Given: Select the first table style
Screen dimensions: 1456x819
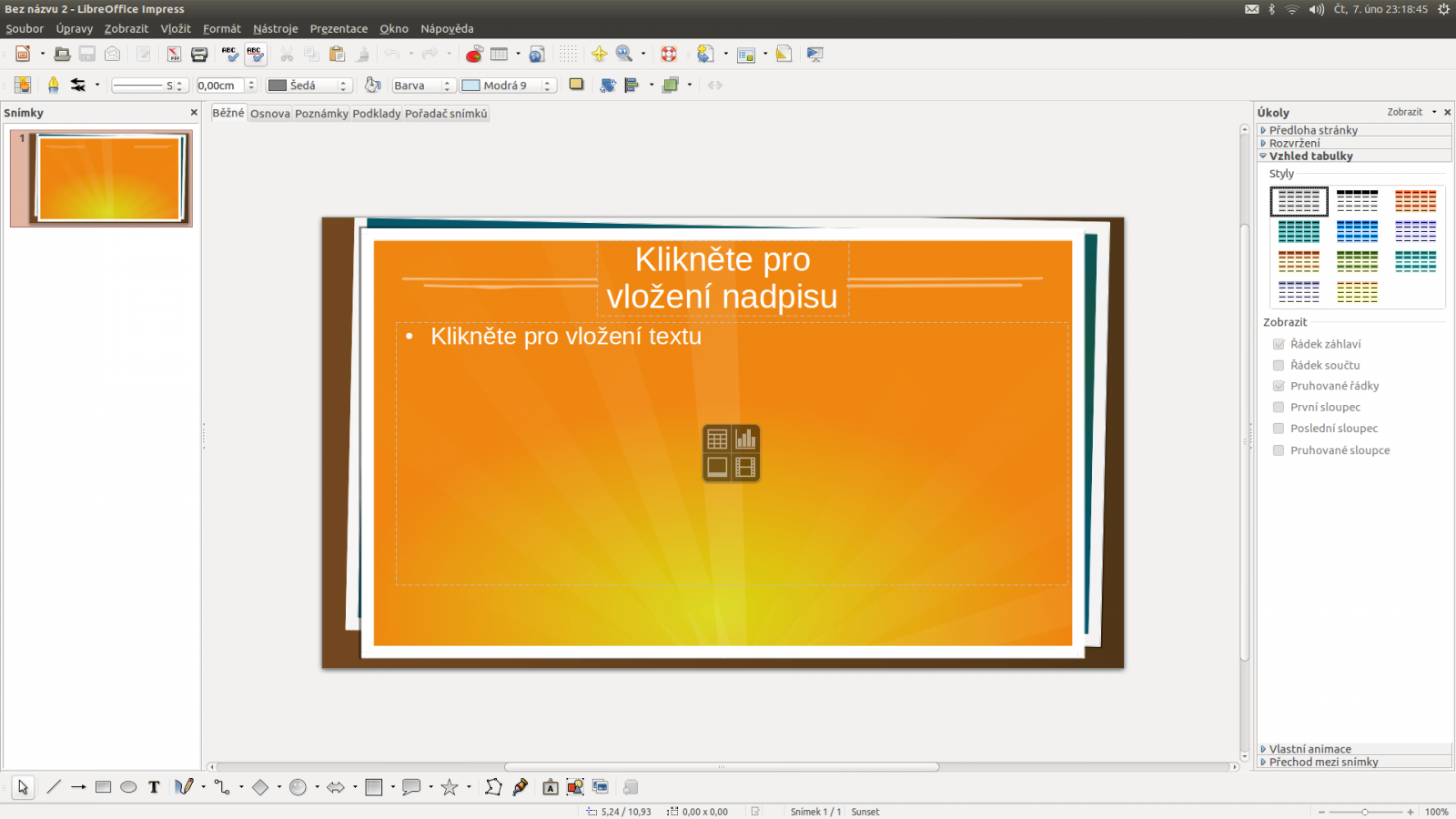Looking at the screenshot, I should coord(1299,201).
